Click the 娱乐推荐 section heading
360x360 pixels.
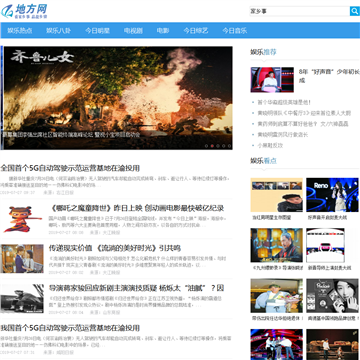click(x=263, y=52)
